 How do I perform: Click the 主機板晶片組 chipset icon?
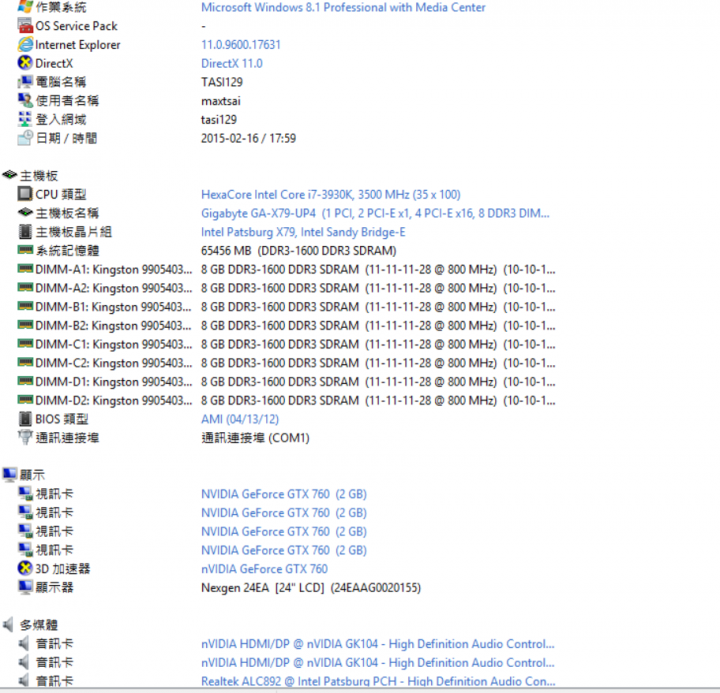tap(25, 231)
